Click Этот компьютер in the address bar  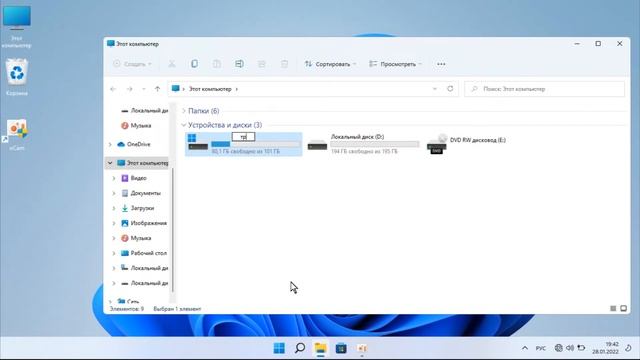click(210, 89)
